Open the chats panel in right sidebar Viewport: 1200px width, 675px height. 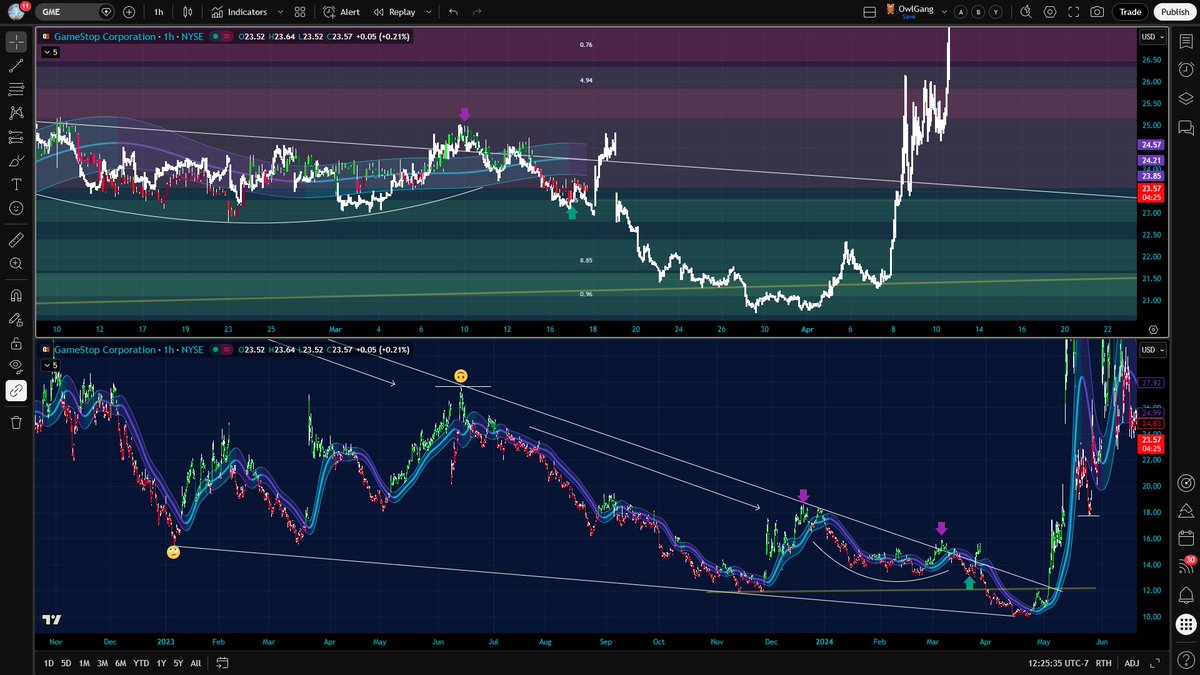coord(1185,127)
